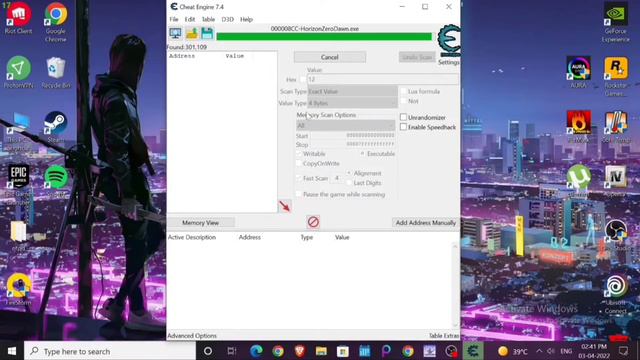Click the Active Description column header
This screenshot has height=360, width=640.
pos(192,237)
